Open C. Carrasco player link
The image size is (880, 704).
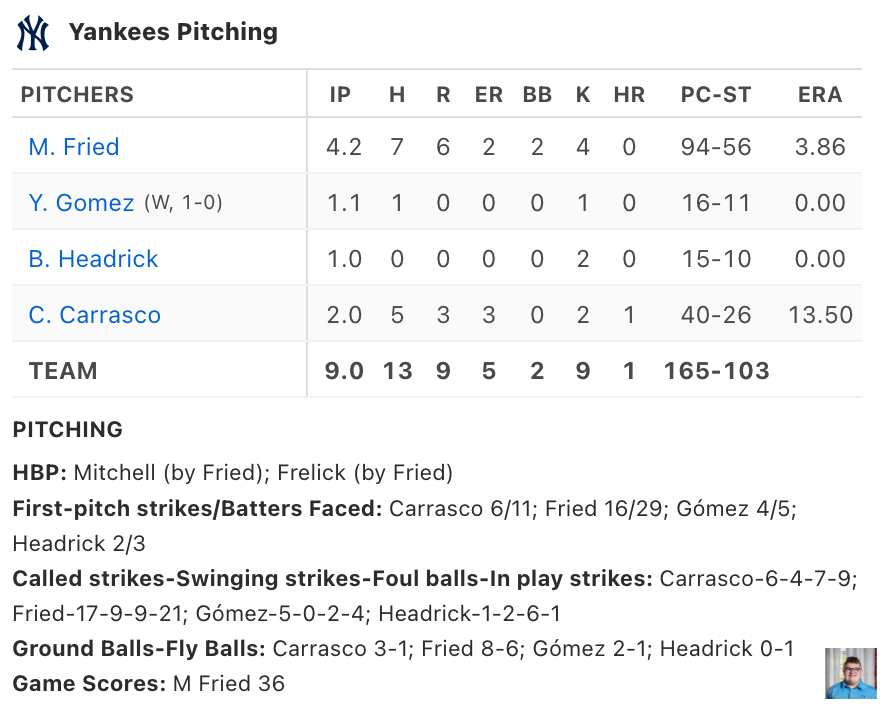[x=94, y=315]
